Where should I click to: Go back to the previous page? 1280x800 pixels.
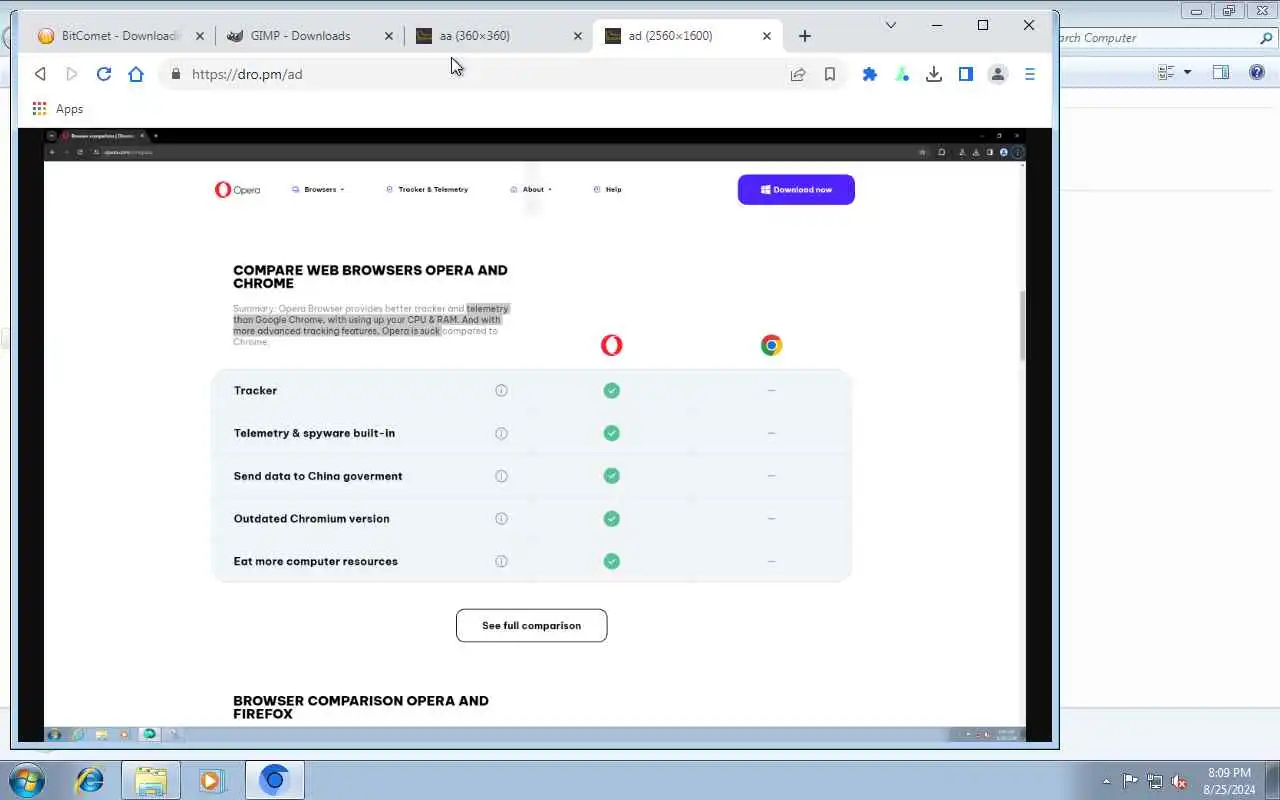(x=40, y=74)
